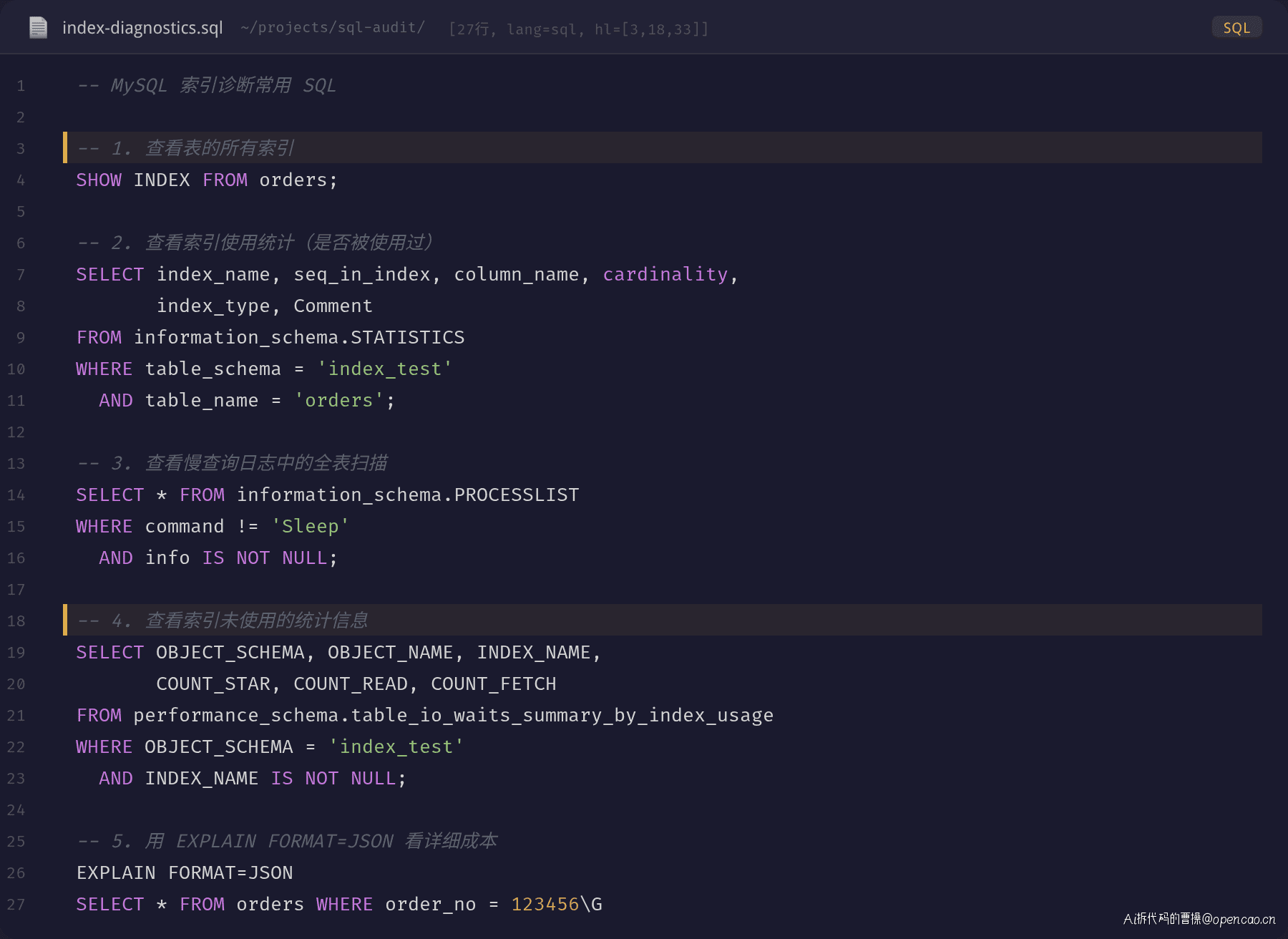Image resolution: width=1288 pixels, height=939 pixels.
Task: Click the number 123456 on line 27
Action: [x=545, y=904]
